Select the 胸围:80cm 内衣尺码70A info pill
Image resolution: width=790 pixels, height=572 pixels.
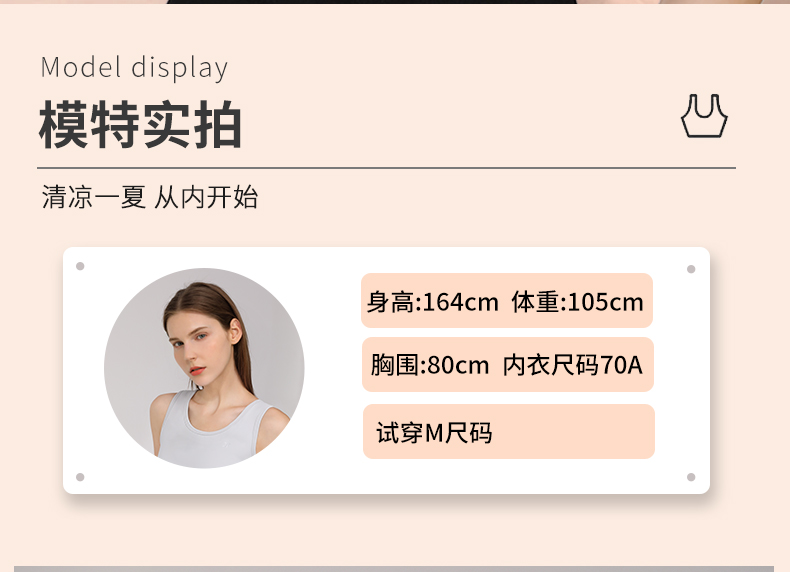(x=507, y=364)
